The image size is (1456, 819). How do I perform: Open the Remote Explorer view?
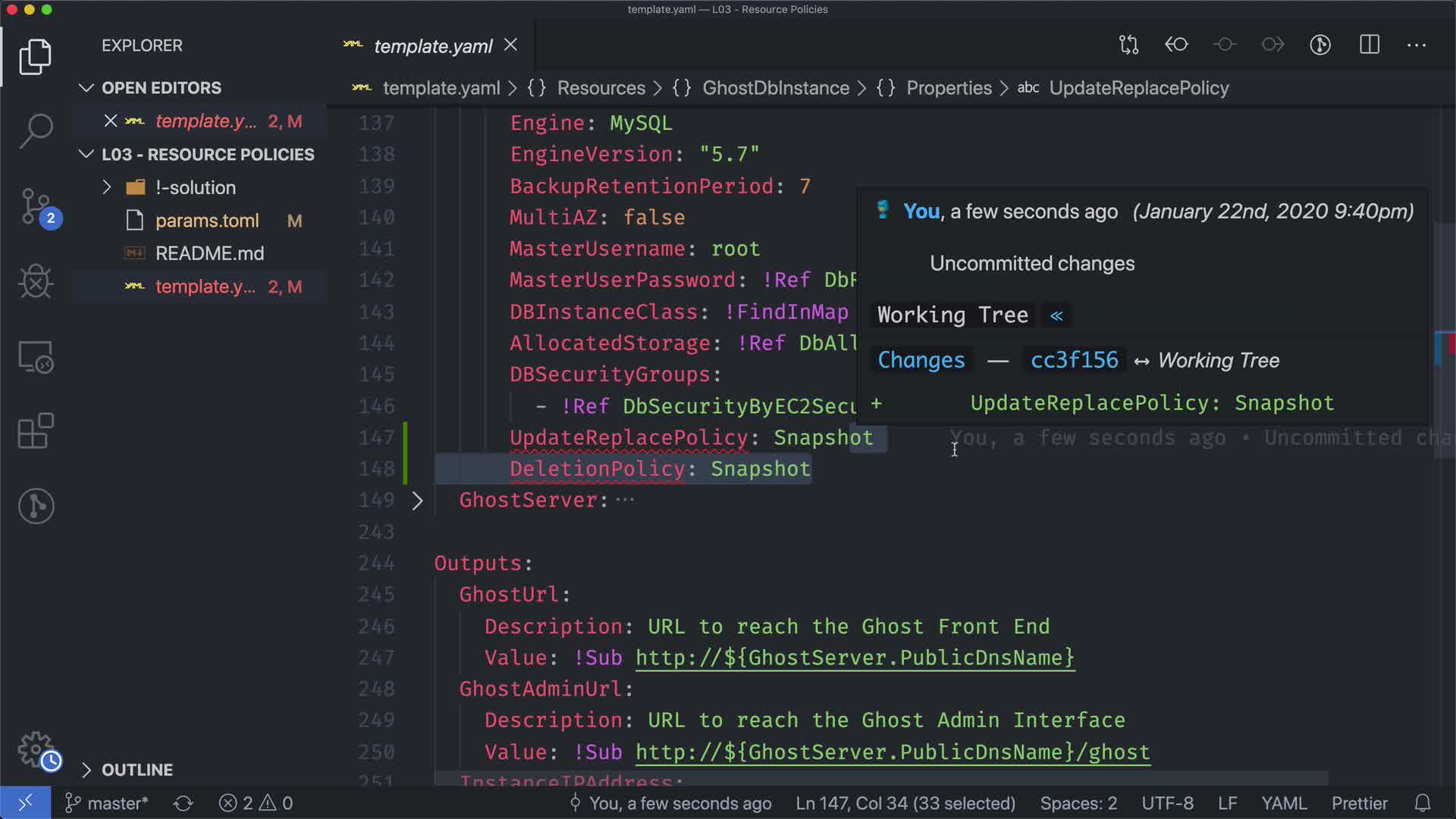tap(36, 356)
